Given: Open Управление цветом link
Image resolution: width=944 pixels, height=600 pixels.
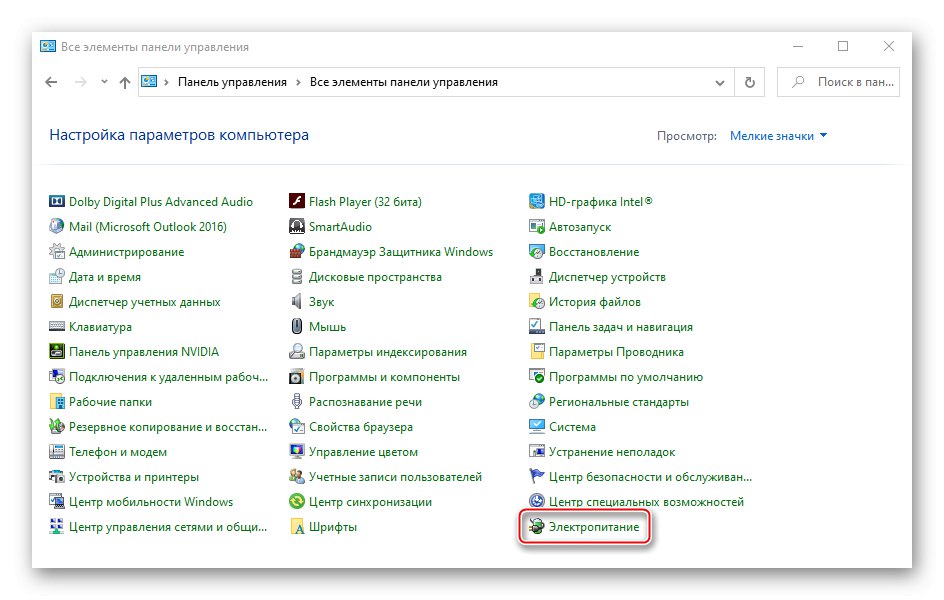Looking at the screenshot, I should tap(363, 452).
